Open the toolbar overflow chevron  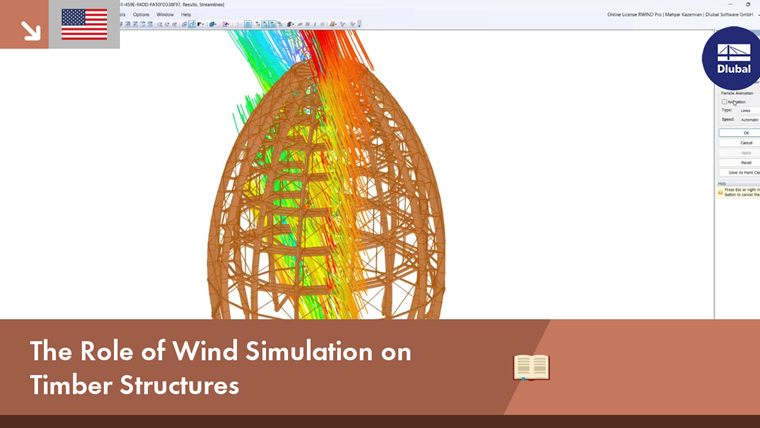(x=359, y=24)
